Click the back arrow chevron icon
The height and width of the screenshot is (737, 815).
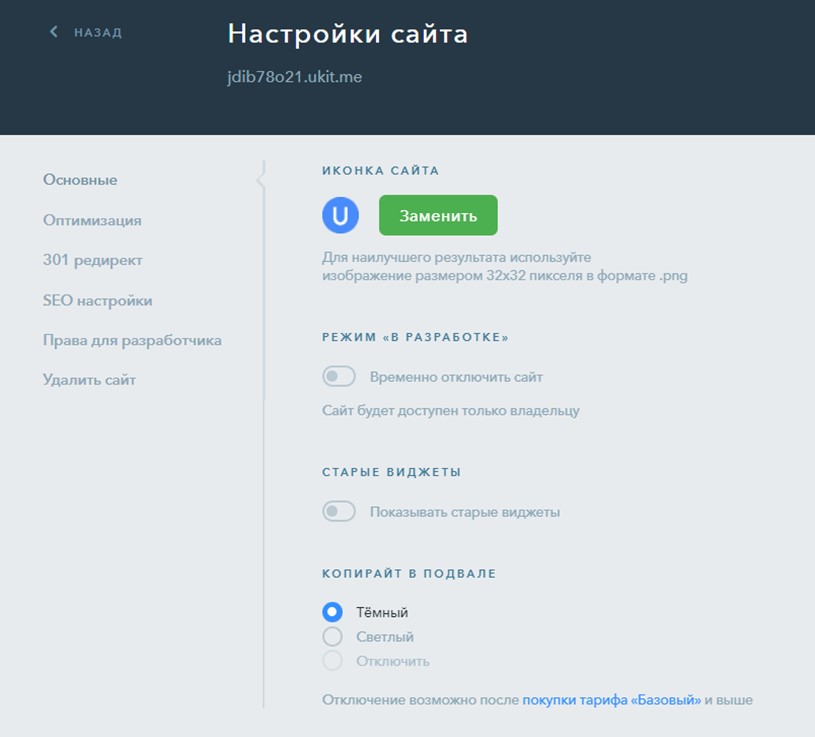(x=54, y=32)
